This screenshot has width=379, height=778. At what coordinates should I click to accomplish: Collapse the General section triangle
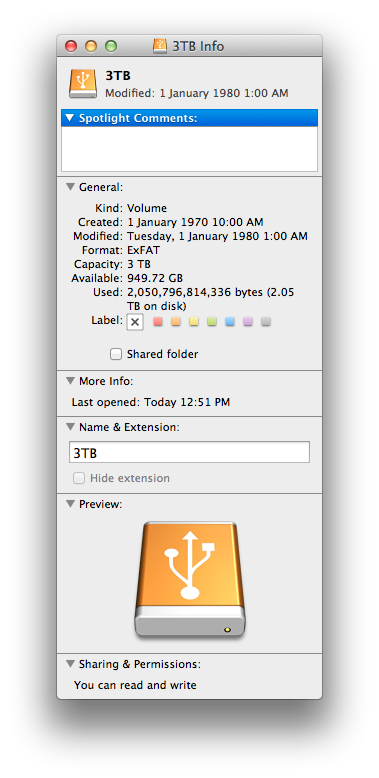coord(70,187)
